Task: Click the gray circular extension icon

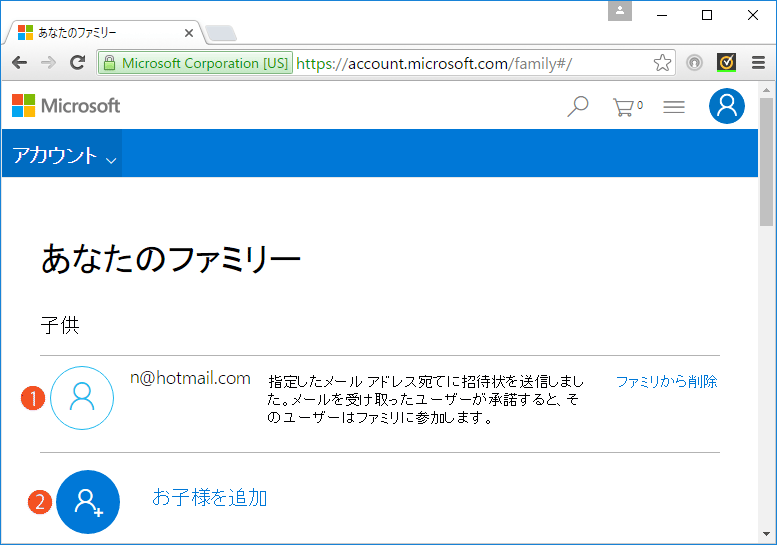Action: 694,63
